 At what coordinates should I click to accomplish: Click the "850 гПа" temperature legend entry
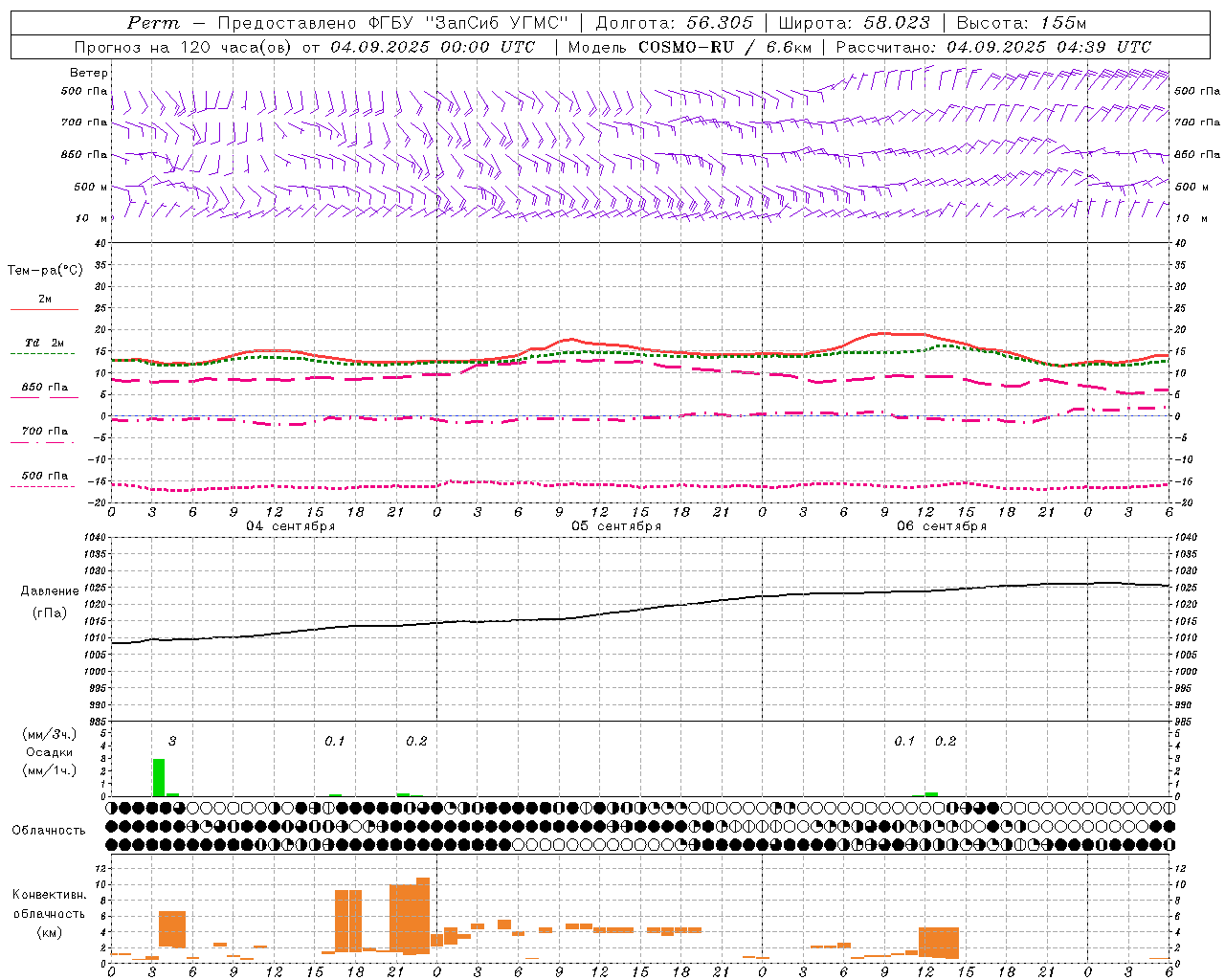tap(45, 388)
